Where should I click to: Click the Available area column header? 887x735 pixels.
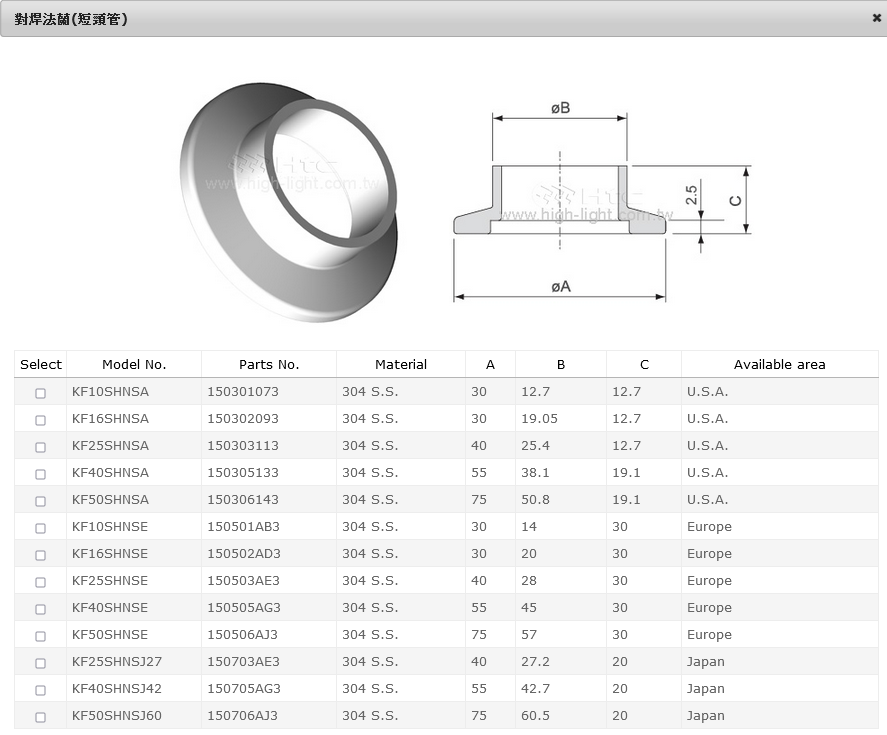point(779,365)
